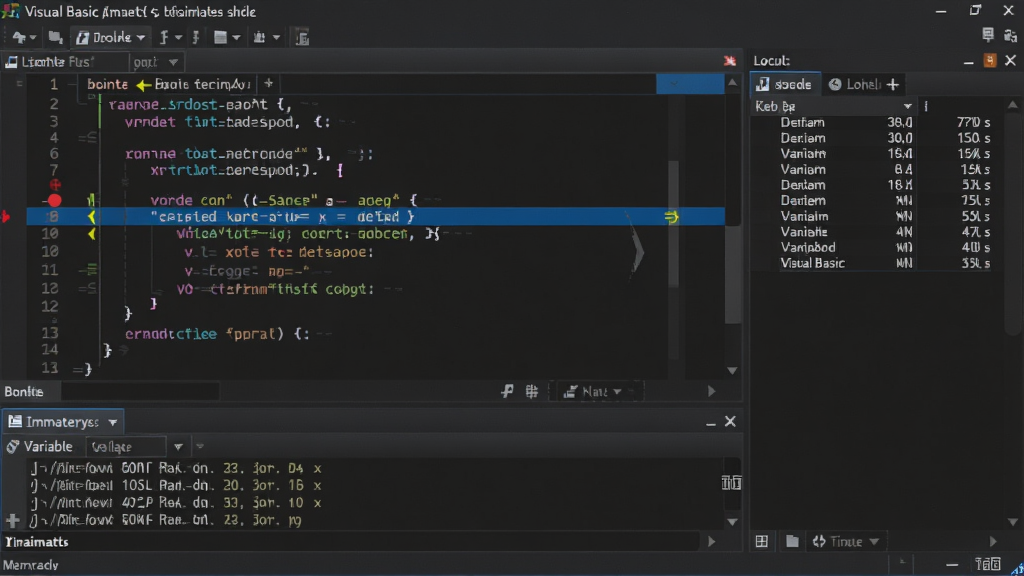
Task: Switch to the sloede tab in the Locut panel
Action: [x=785, y=84]
